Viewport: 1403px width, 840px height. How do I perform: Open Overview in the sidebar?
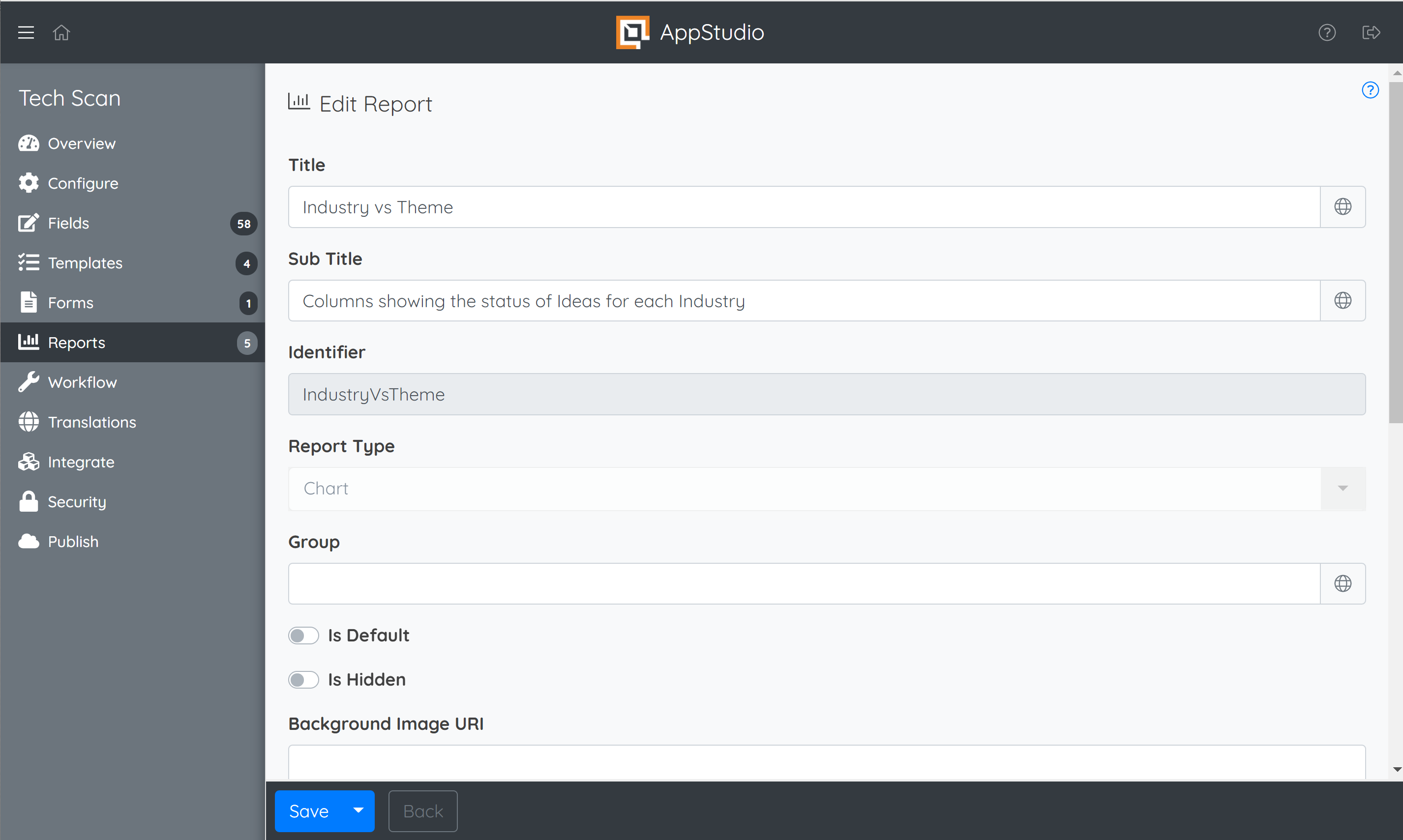coord(132,143)
